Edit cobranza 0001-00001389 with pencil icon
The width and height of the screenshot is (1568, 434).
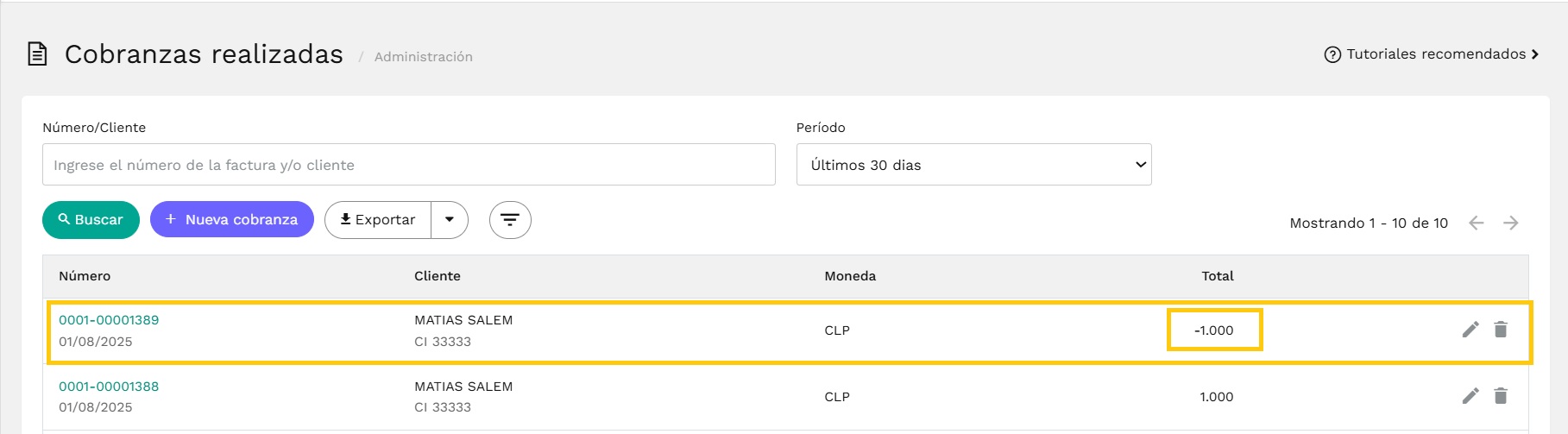pyautogui.click(x=1470, y=330)
